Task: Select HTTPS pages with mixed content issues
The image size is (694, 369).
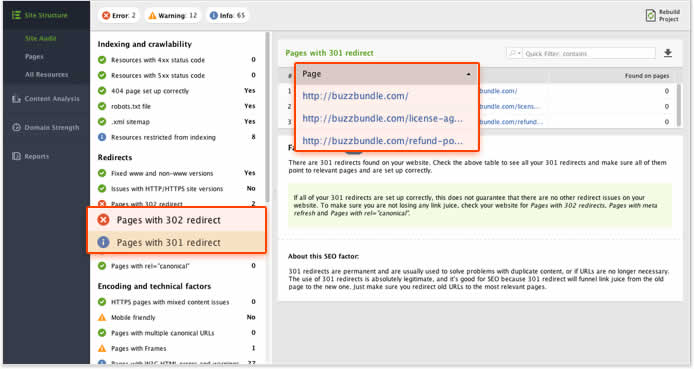Action: (x=177, y=302)
